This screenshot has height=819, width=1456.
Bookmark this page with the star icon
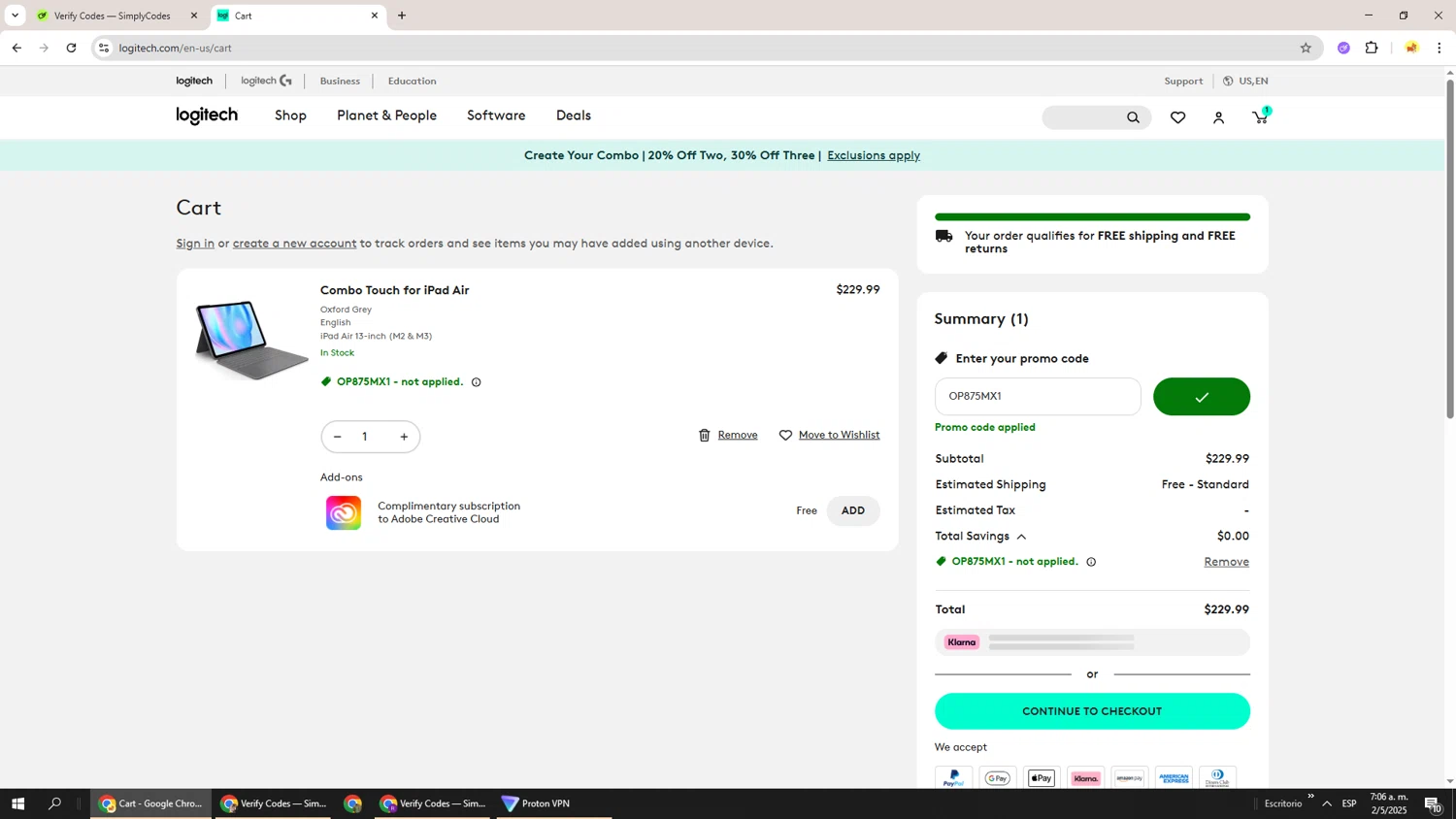tap(1306, 48)
